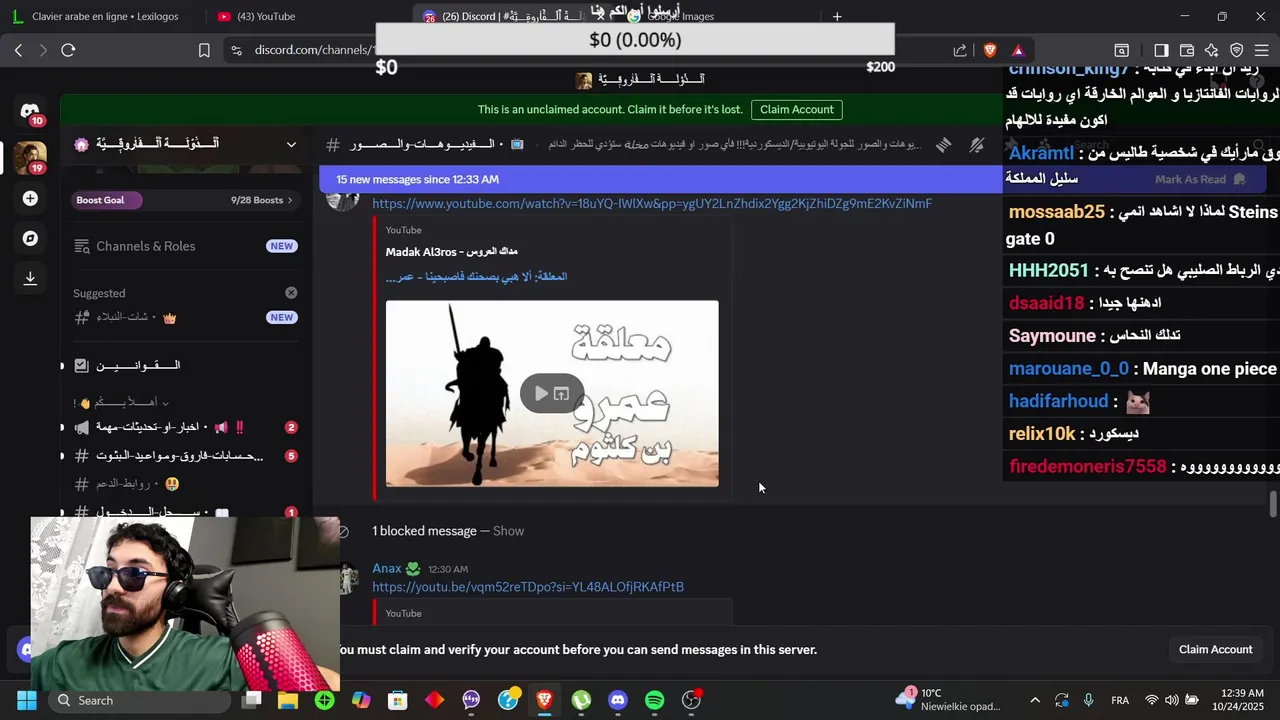Open embedded video in popout icon
Image resolution: width=1280 pixels, height=720 pixels.
[x=562, y=394]
